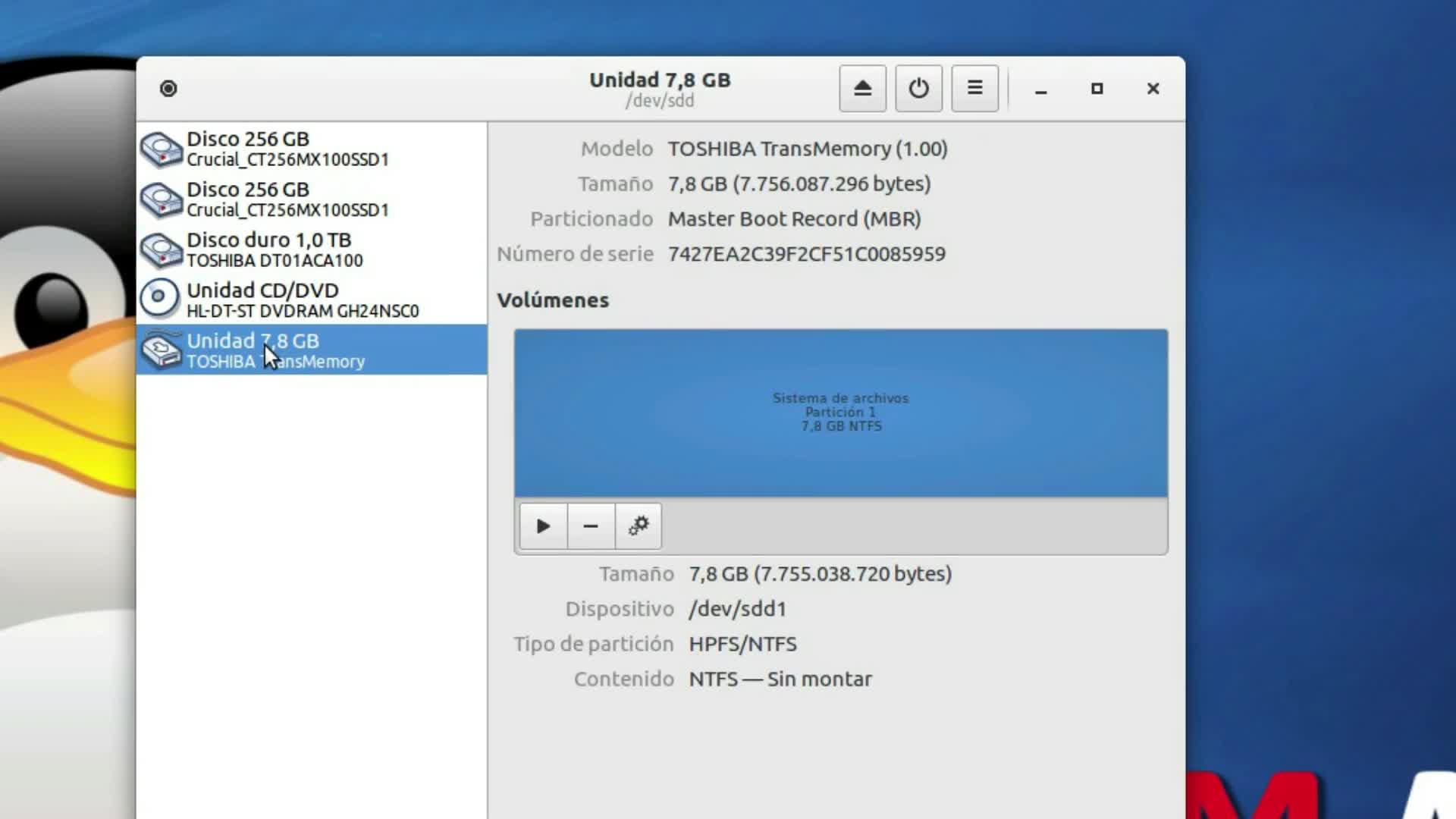Click the icon of the first 256 GB disk
Screen dimensions: 1456x819
click(x=162, y=149)
